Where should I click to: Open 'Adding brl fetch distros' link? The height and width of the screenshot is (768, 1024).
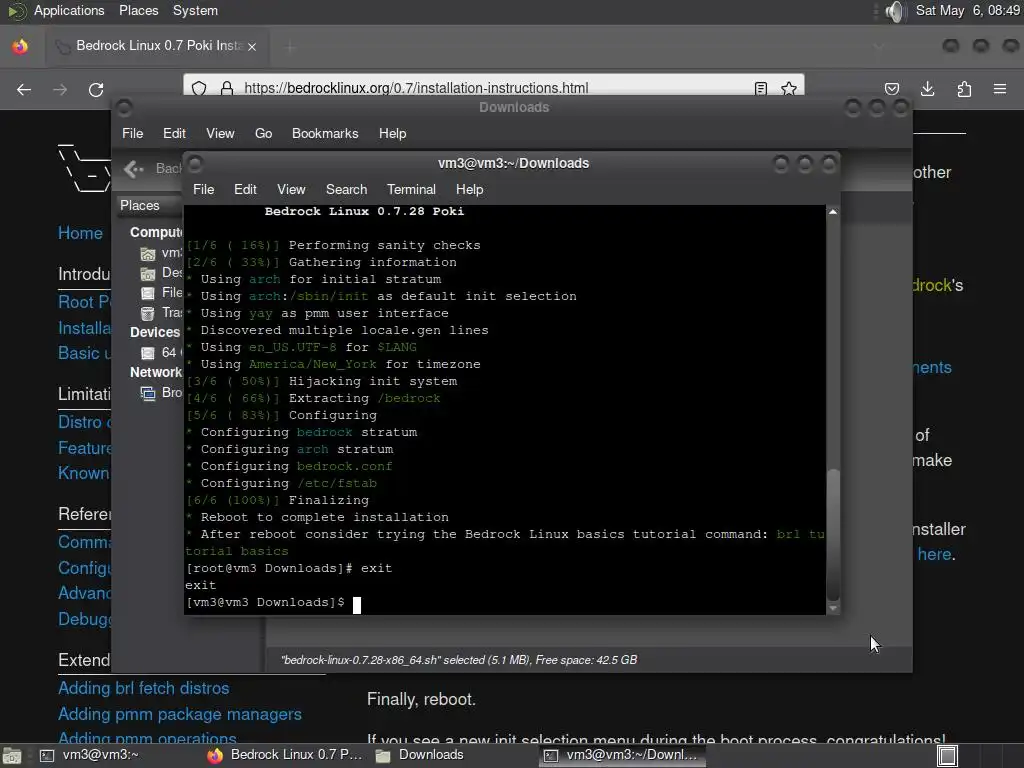point(144,688)
